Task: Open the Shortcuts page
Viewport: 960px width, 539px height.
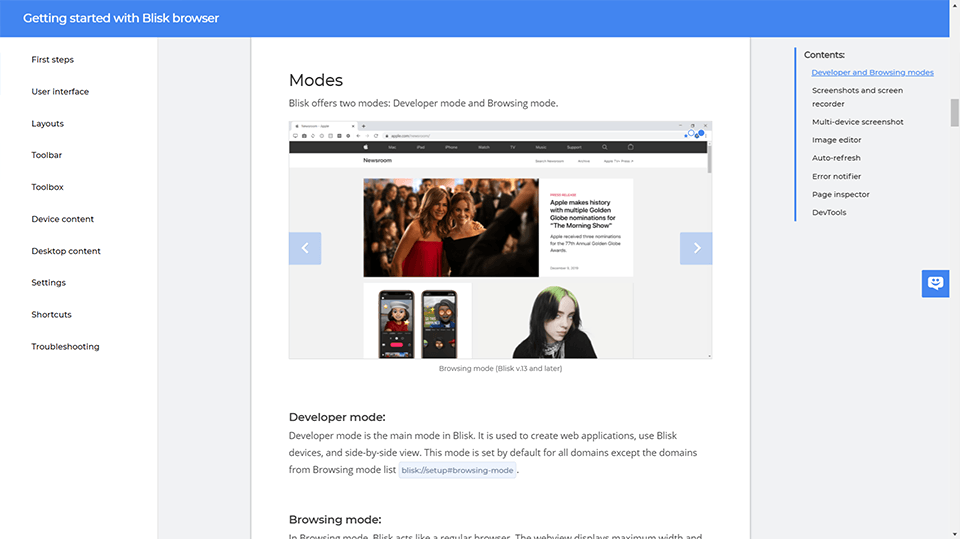Action: click(x=51, y=314)
